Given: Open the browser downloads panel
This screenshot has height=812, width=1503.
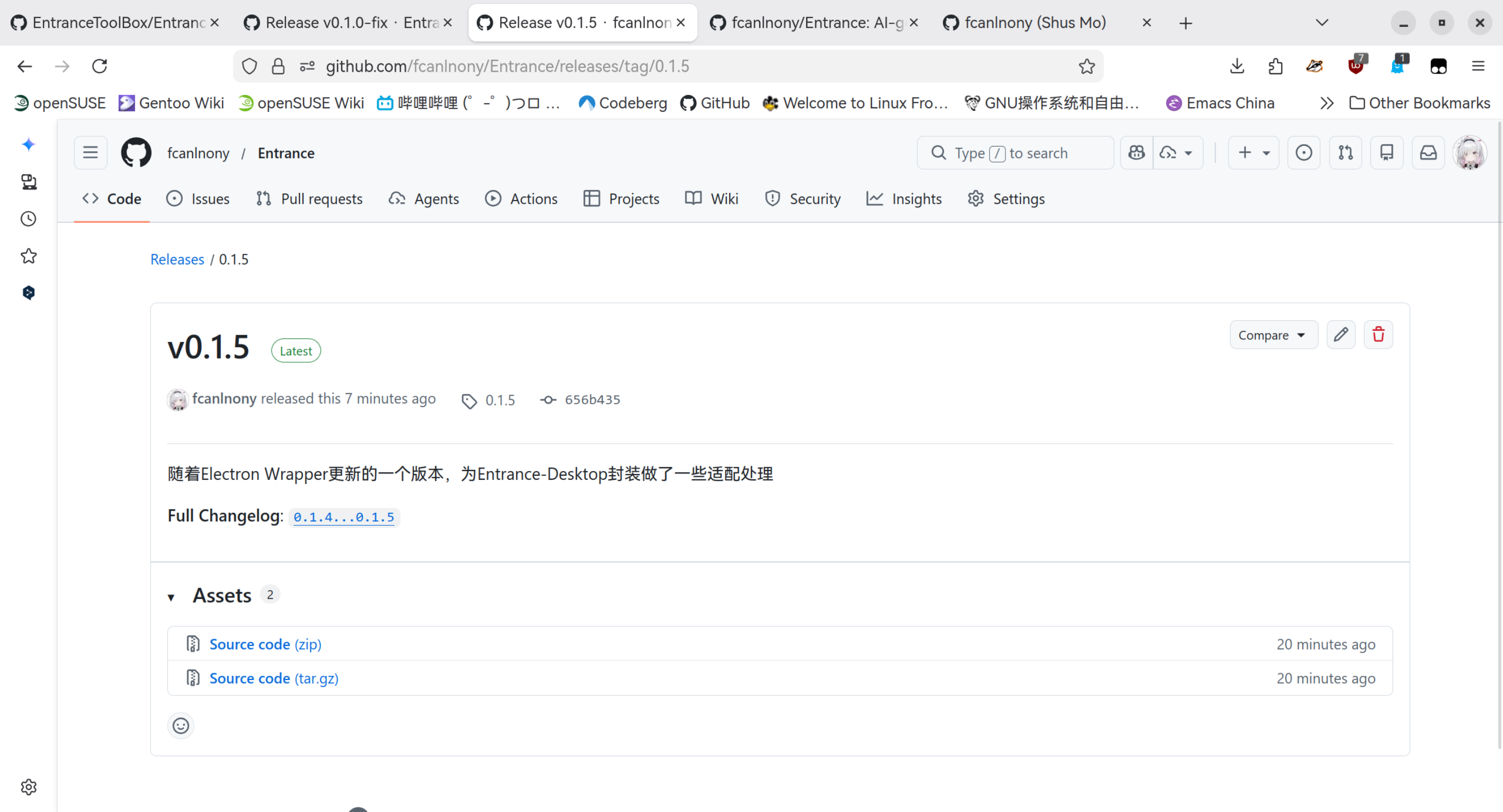Looking at the screenshot, I should click(1237, 67).
